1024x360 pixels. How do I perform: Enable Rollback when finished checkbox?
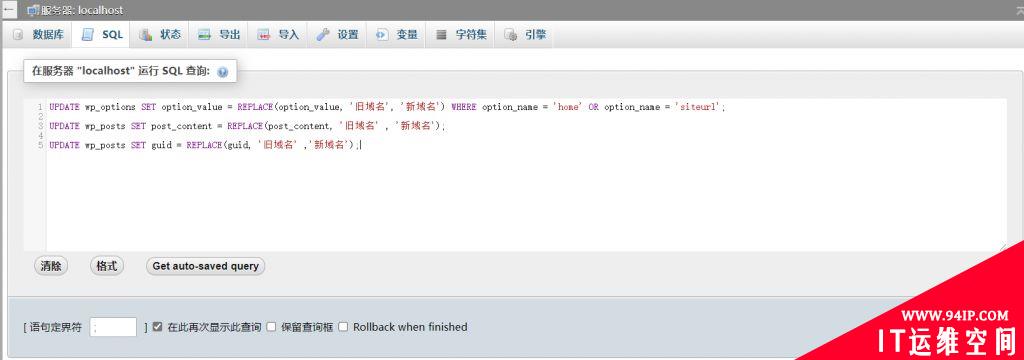(343, 327)
